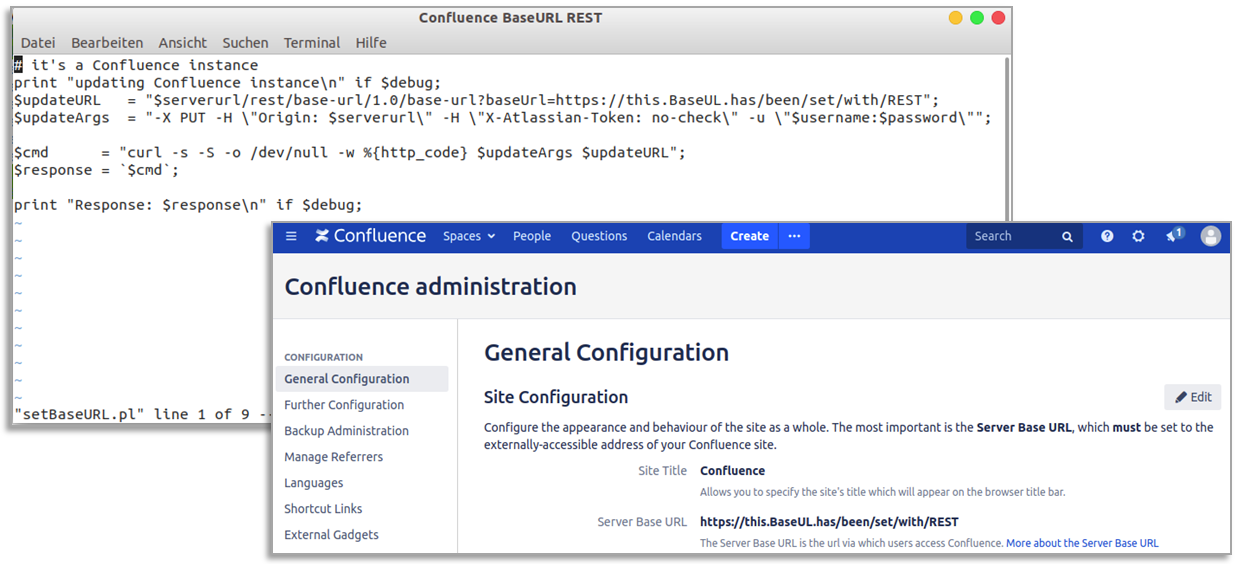1239x564 pixels.
Task: Open Shortcut Links in sidebar
Action: 323,509
